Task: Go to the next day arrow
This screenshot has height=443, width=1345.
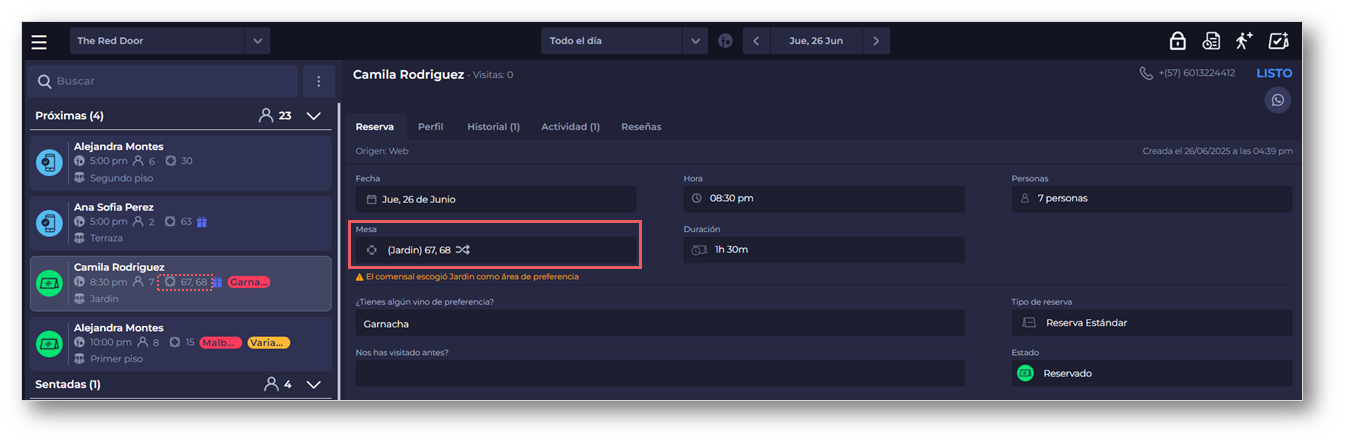Action: [876, 41]
